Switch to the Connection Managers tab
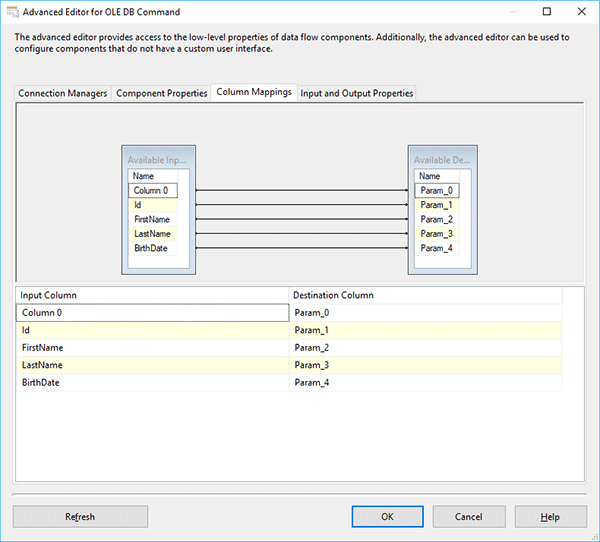The height and width of the screenshot is (542, 600). [x=63, y=93]
